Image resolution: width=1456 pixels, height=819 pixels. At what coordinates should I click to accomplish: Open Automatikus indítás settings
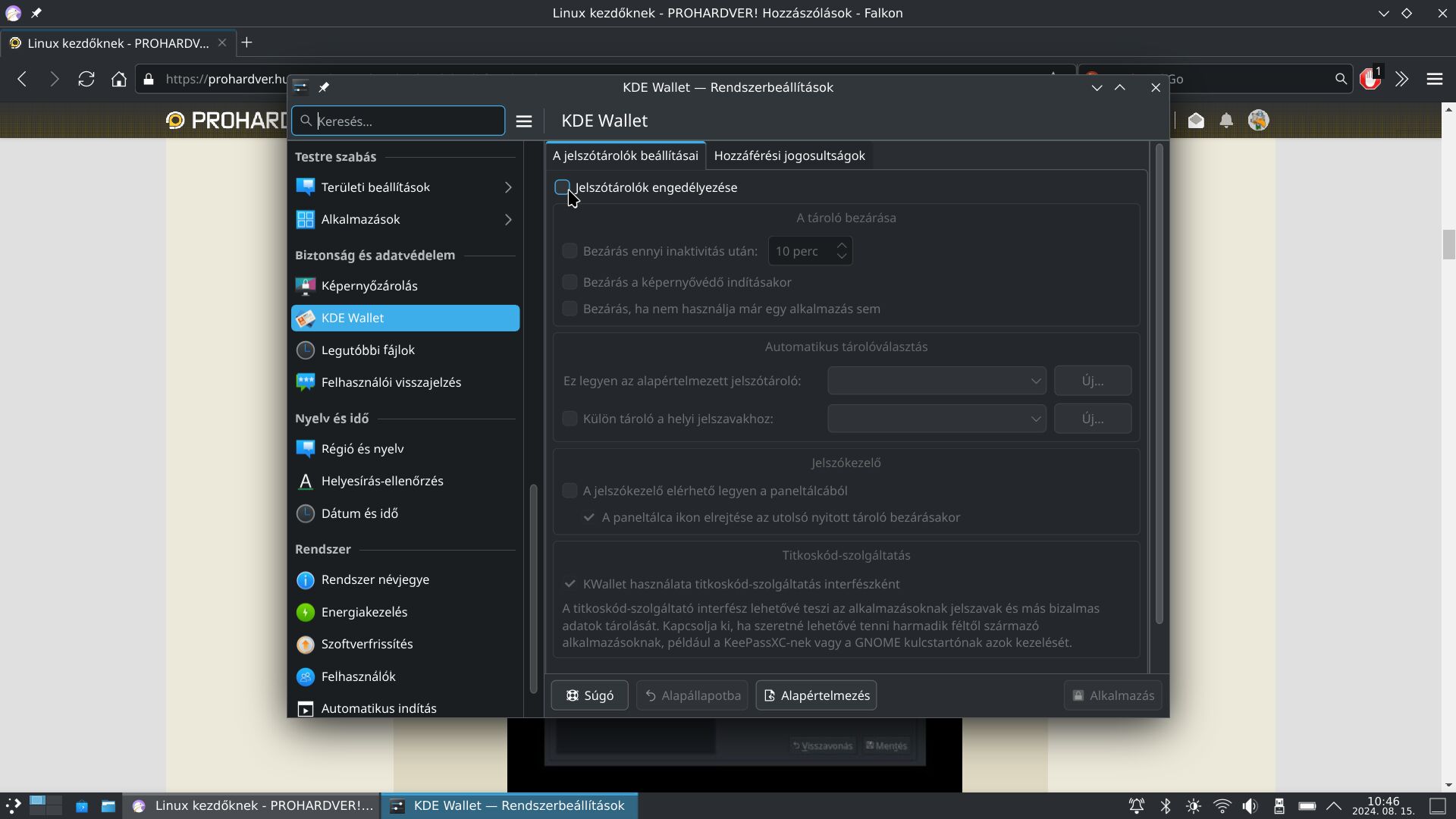coord(405,708)
